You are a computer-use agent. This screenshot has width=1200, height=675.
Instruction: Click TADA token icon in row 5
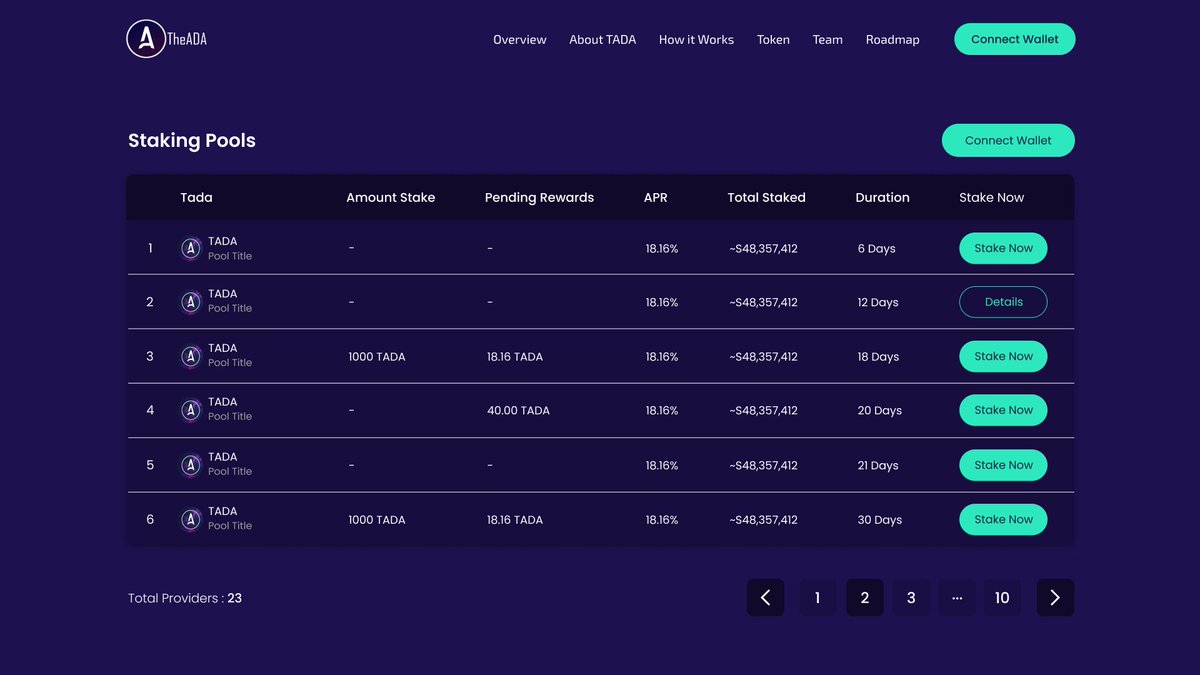[x=191, y=465]
